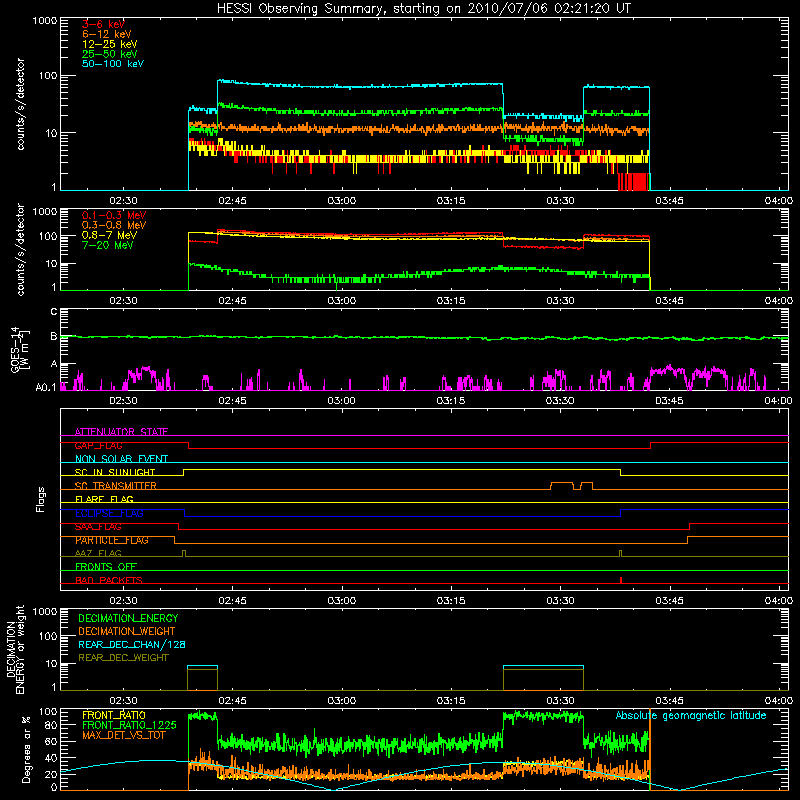The image size is (800, 800).
Task: Click the REAR_DEC_WEIGHT legend label
Action: (x=123, y=658)
